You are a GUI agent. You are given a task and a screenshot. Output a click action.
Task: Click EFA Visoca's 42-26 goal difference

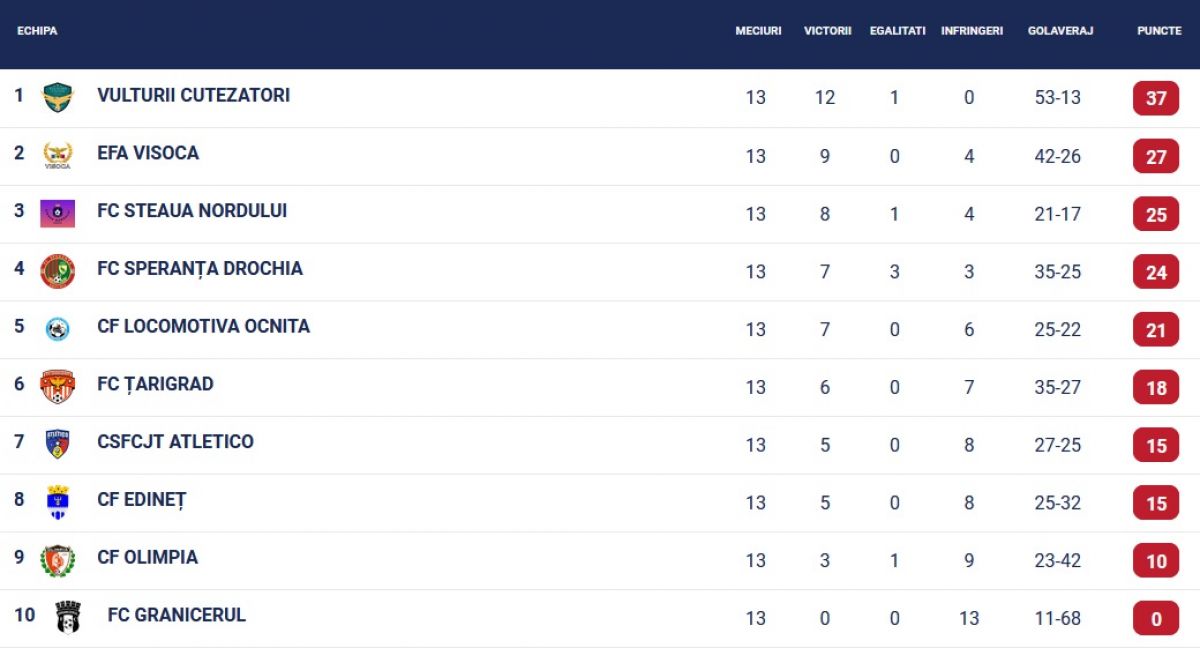click(x=1057, y=156)
